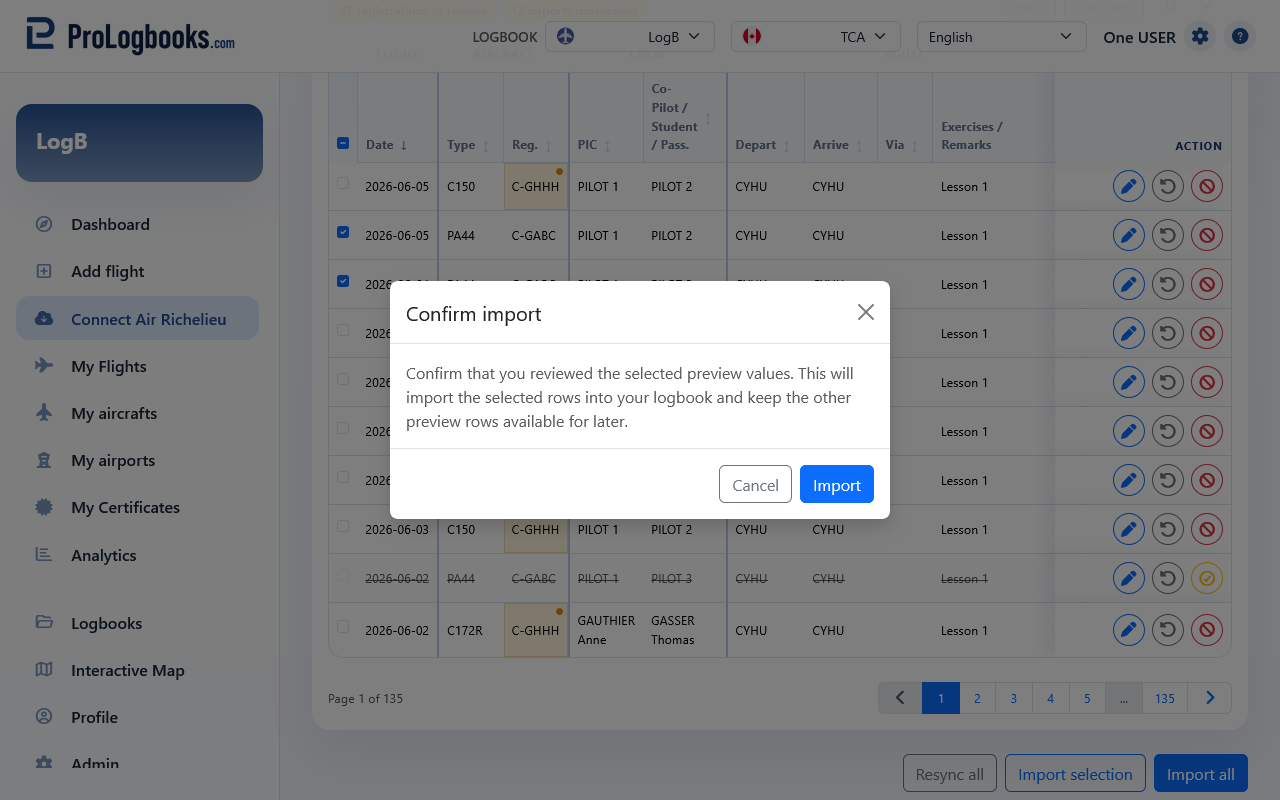The width and height of the screenshot is (1280, 800).
Task: Click the LogB card in the sidebar
Action: point(139,143)
